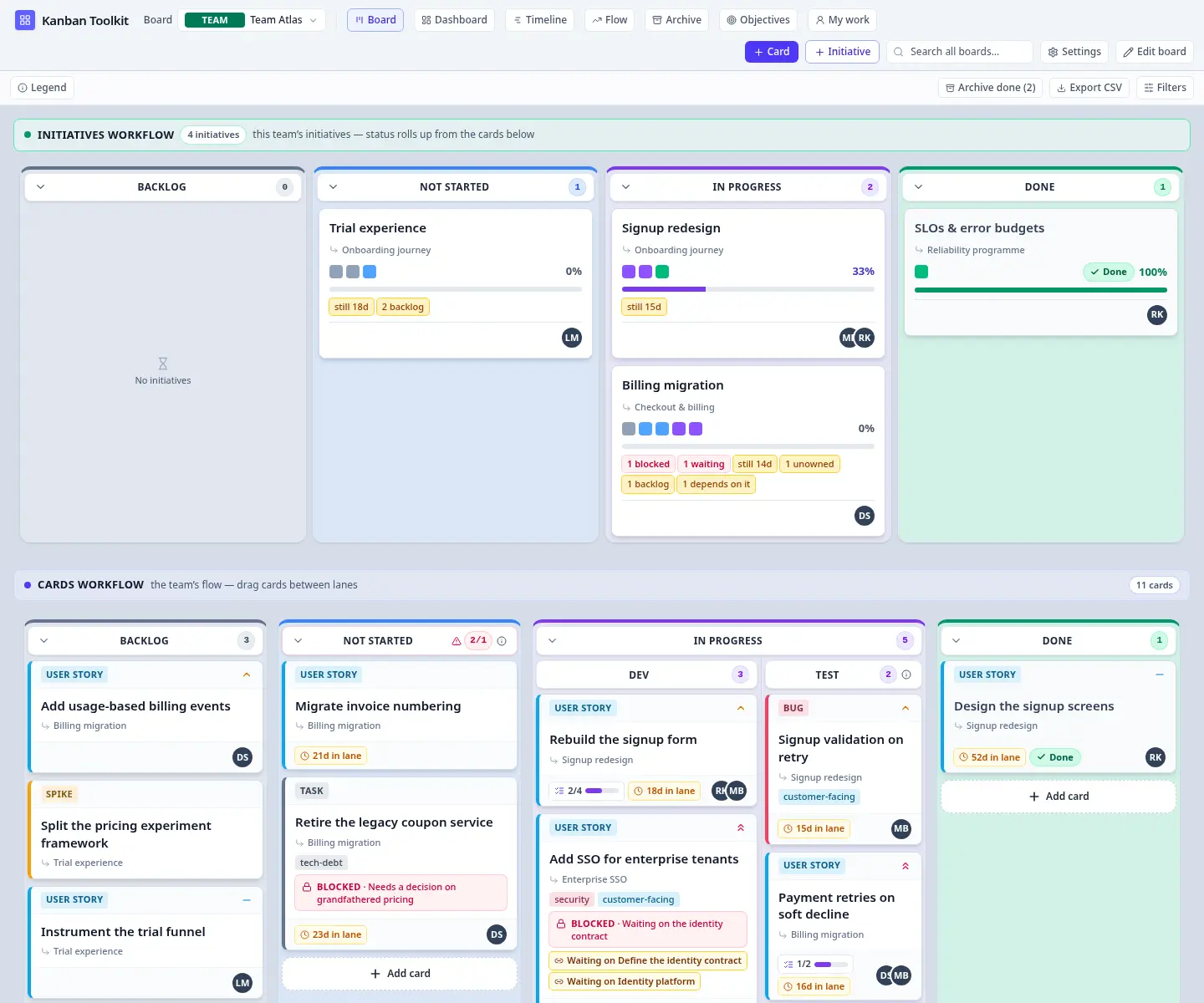Screen dimensions: 1204x1003
Task: Collapse the cards Not Started lane
Action: click(298, 641)
